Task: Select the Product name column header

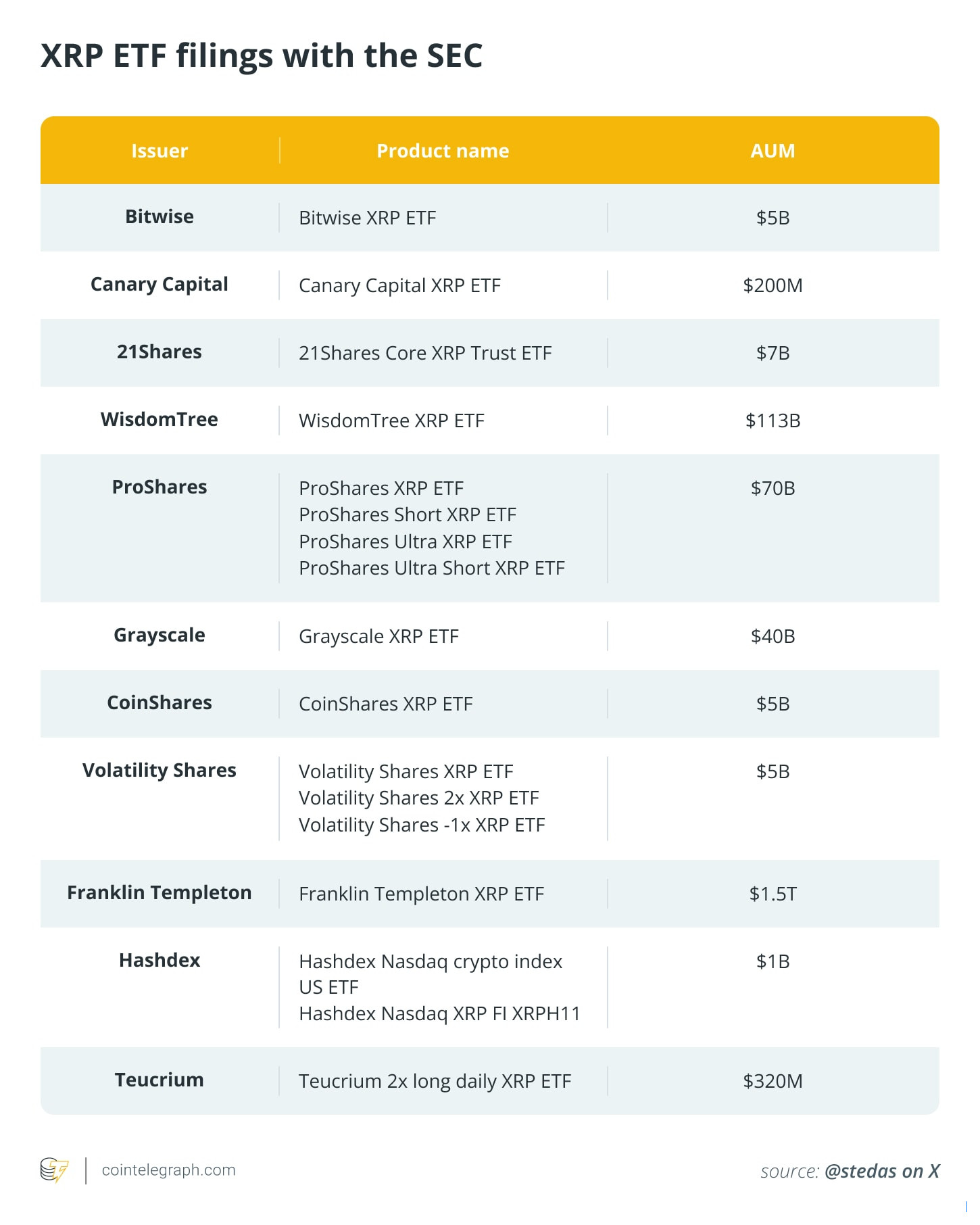Action: tap(443, 151)
